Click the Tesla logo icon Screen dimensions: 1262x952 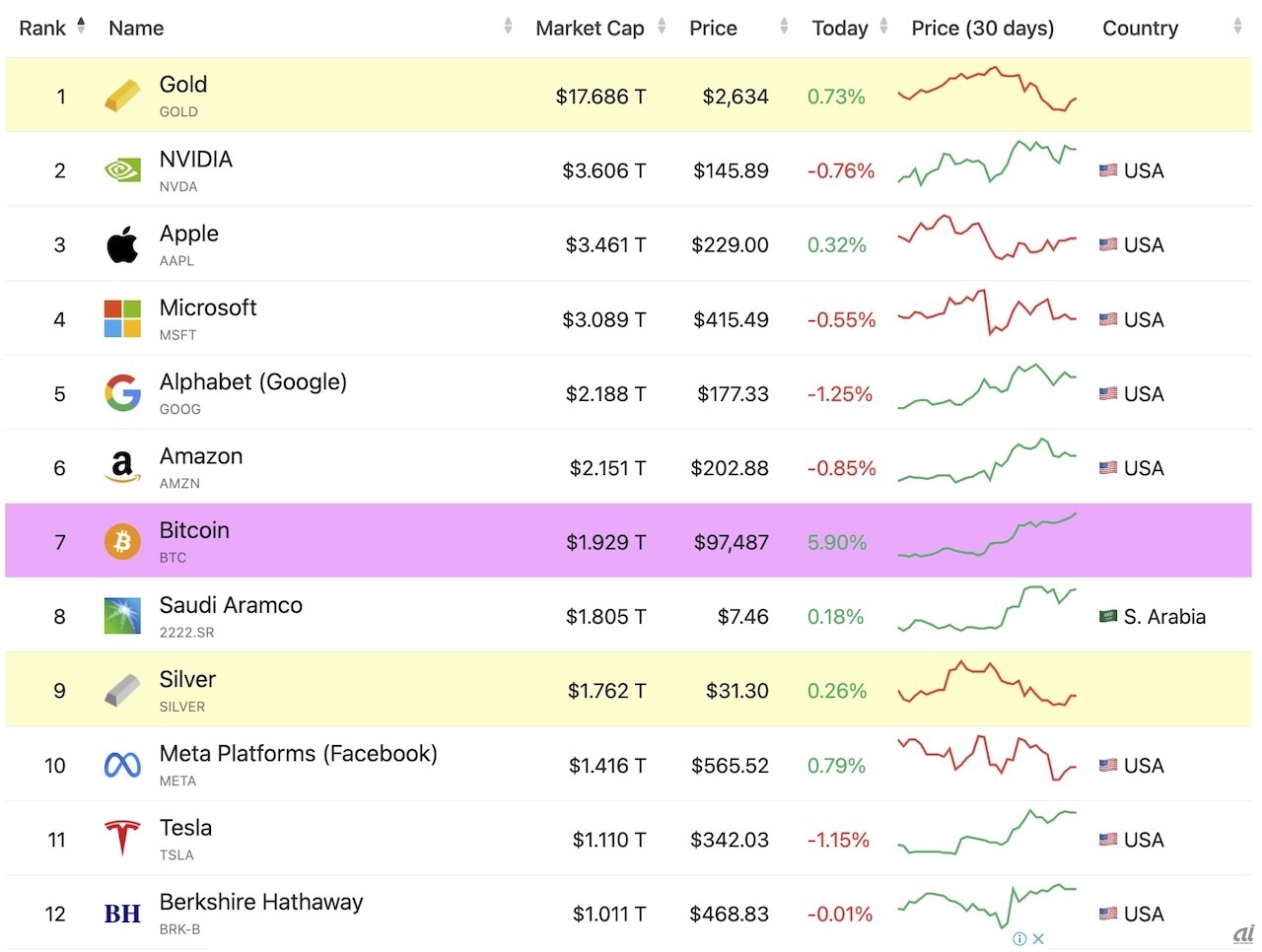point(122,839)
